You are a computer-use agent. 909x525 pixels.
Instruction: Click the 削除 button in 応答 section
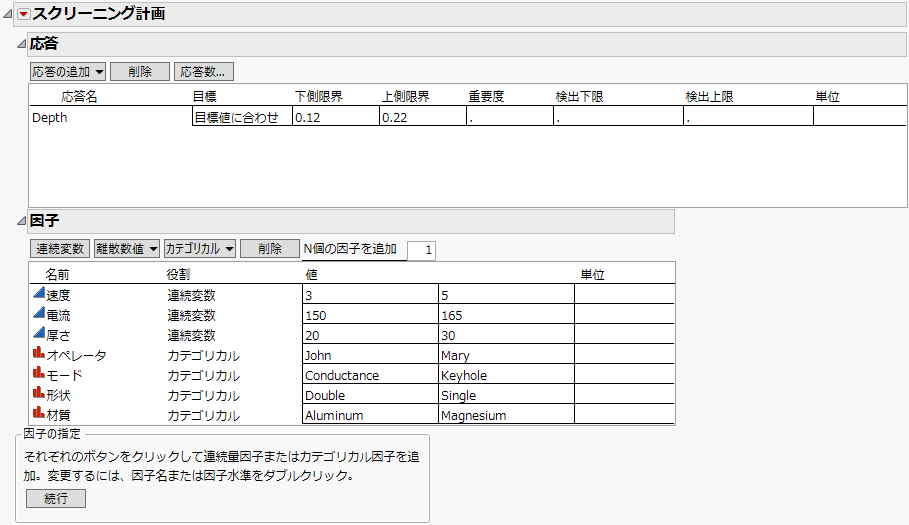tap(140, 72)
